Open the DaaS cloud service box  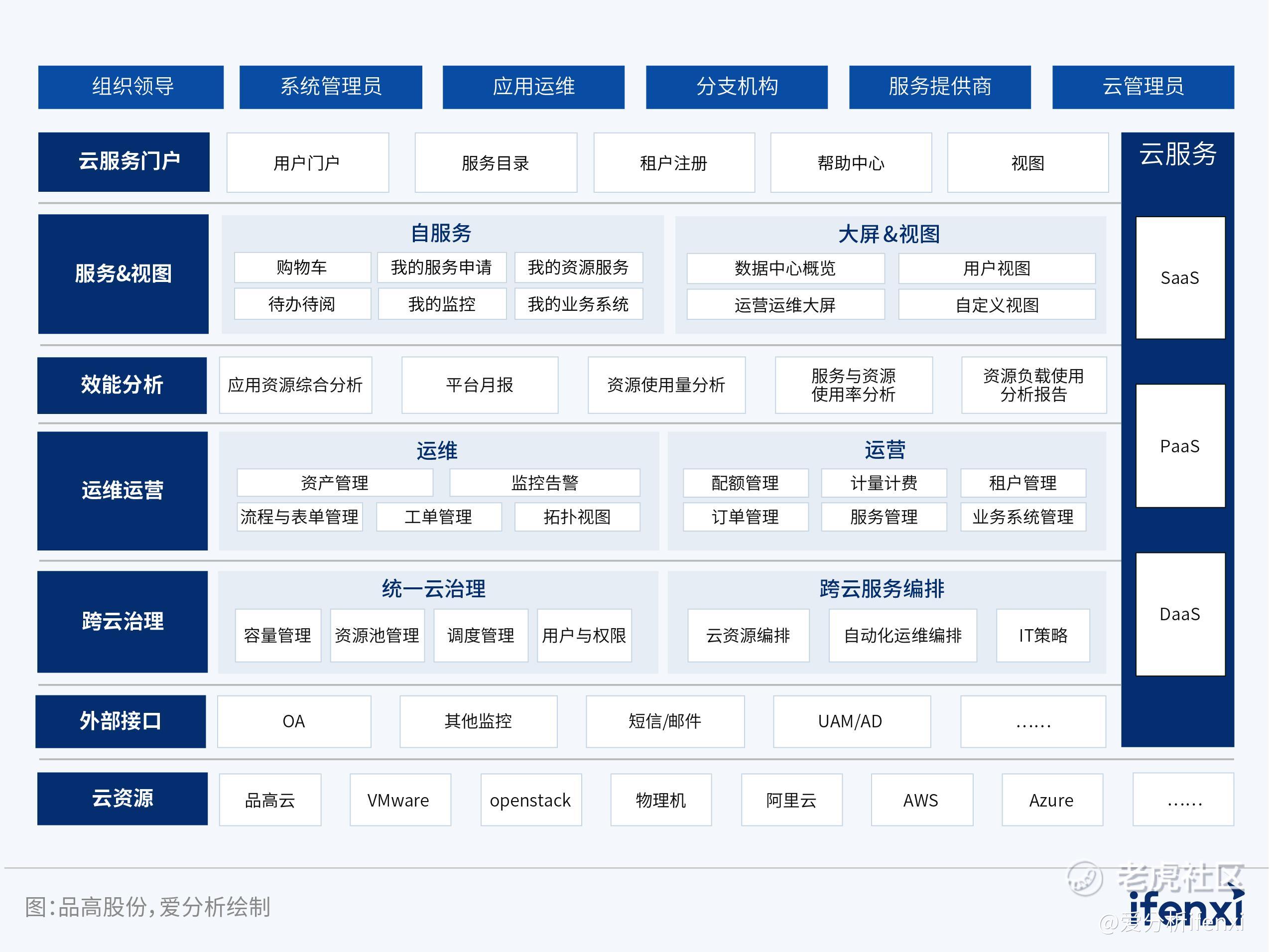(x=1180, y=614)
